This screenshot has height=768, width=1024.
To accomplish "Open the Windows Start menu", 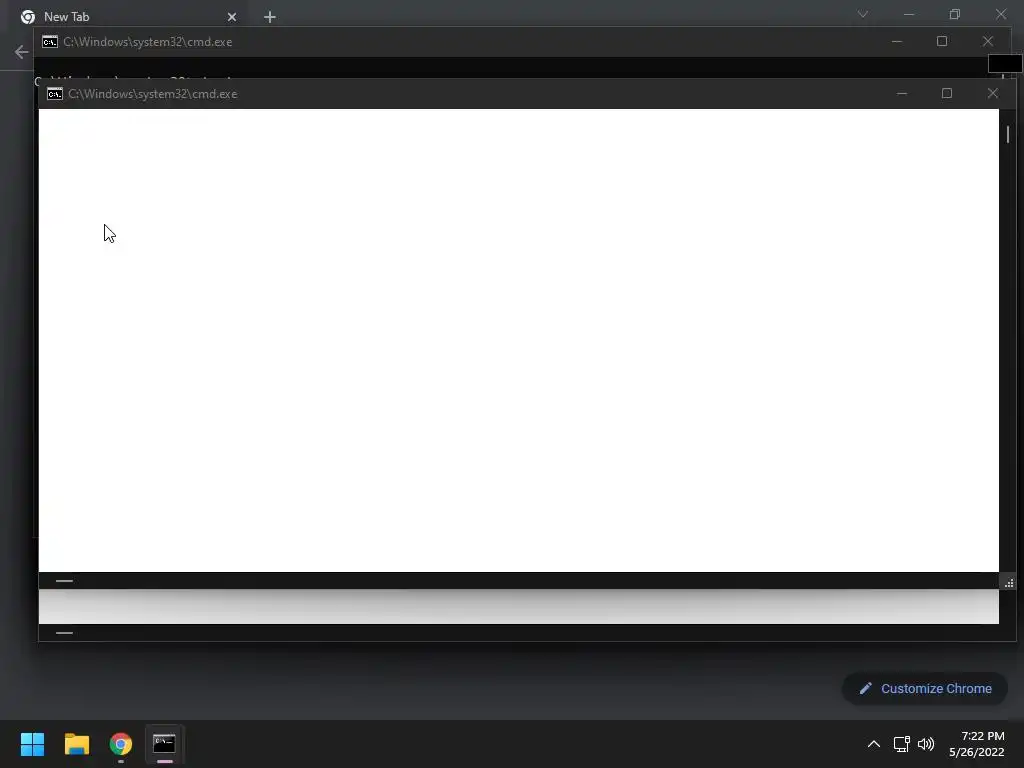I will click(32, 744).
